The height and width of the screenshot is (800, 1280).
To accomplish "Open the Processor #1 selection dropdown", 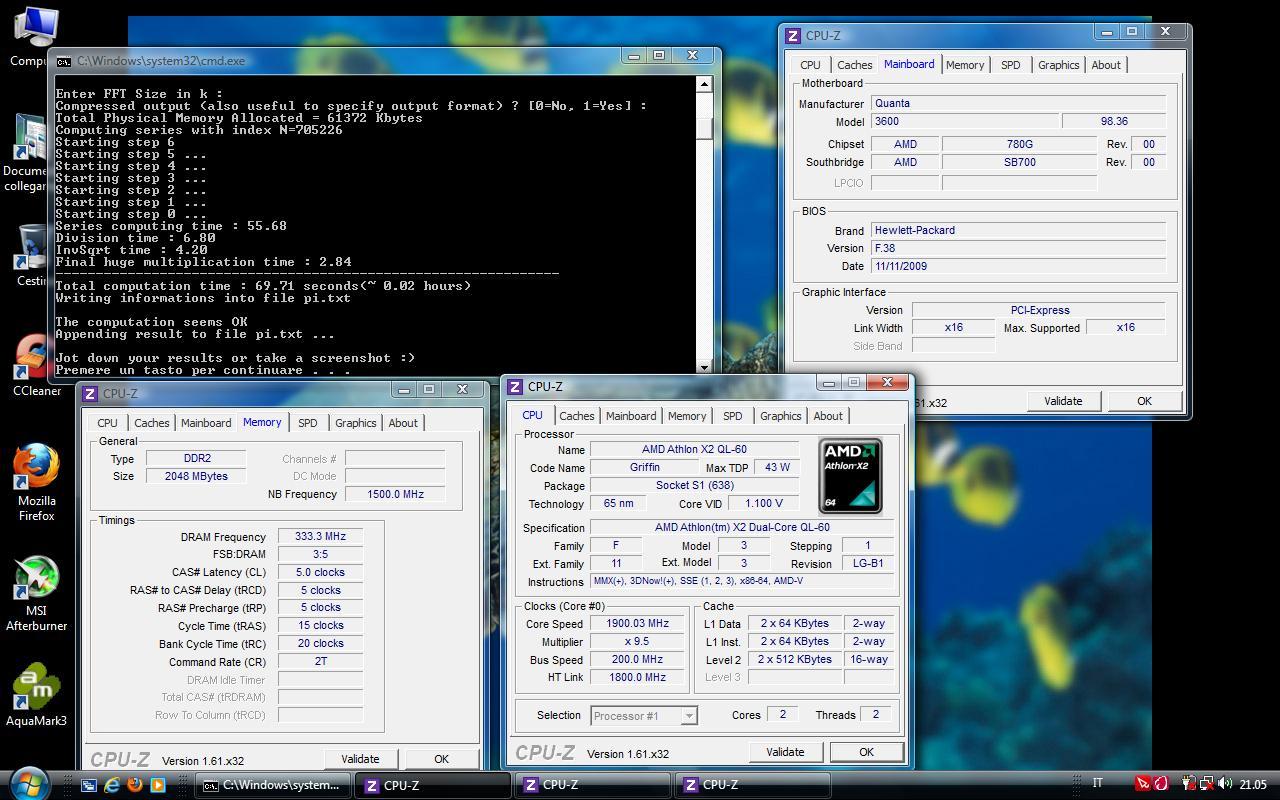I will click(643, 715).
